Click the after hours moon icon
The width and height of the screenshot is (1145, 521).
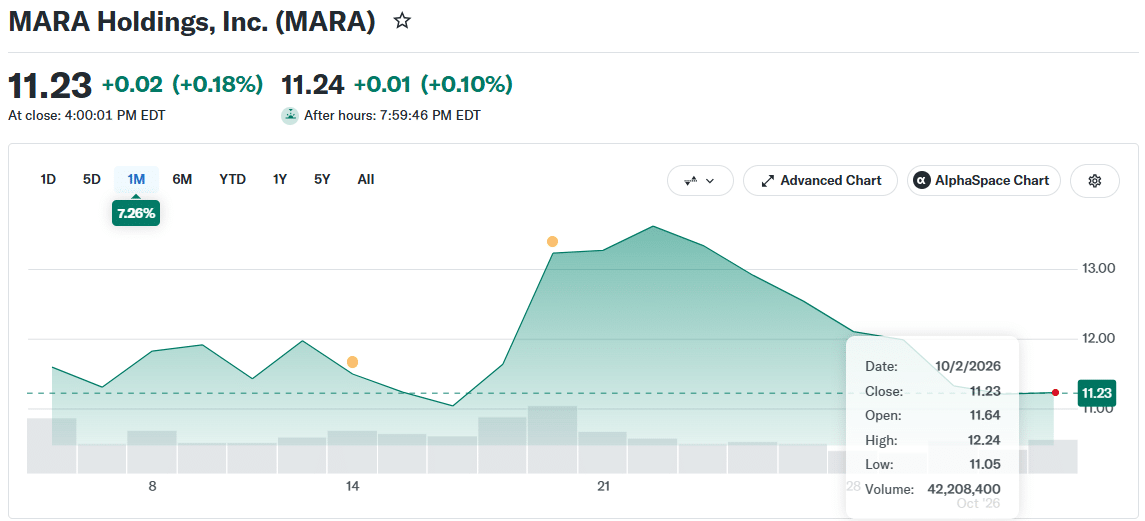290,115
